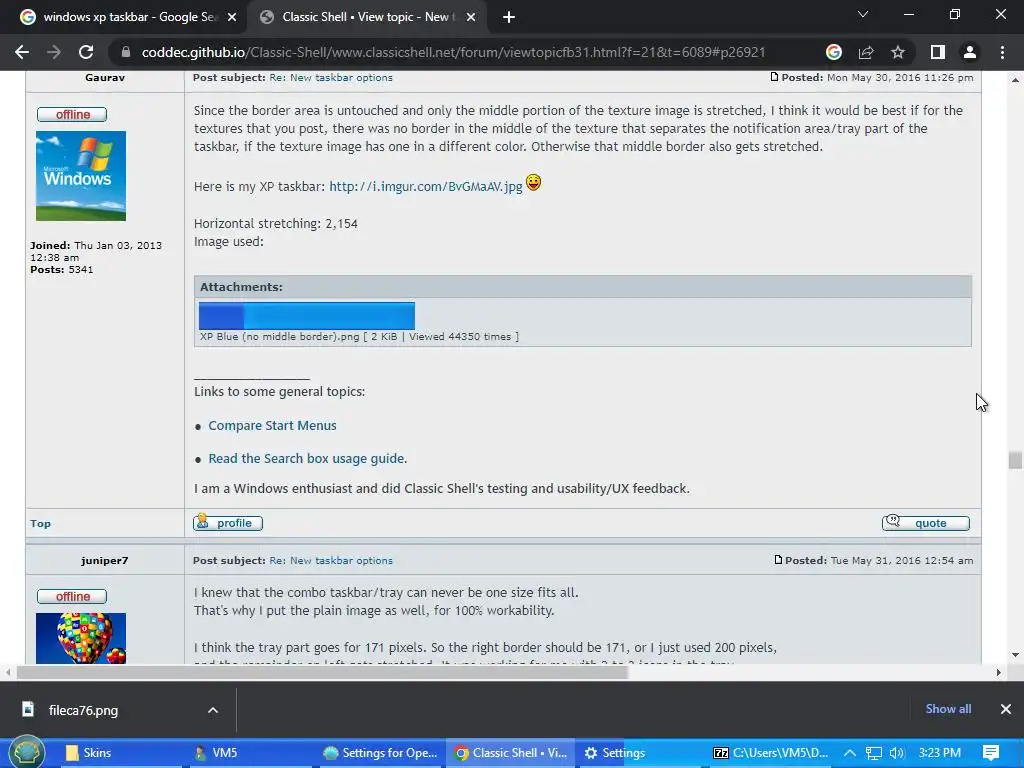Open the tab search chevron

pos(863,14)
